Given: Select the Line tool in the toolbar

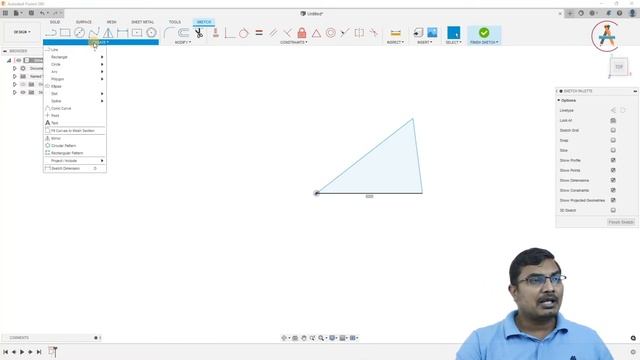Looking at the screenshot, I should pyautogui.click(x=51, y=33).
